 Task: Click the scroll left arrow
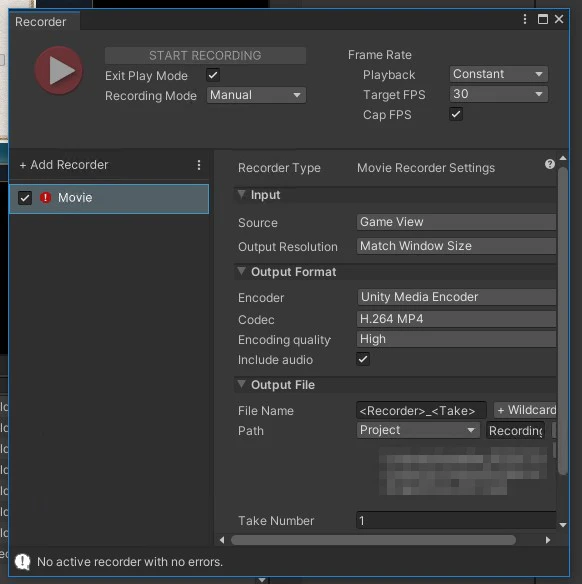pos(222,540)
